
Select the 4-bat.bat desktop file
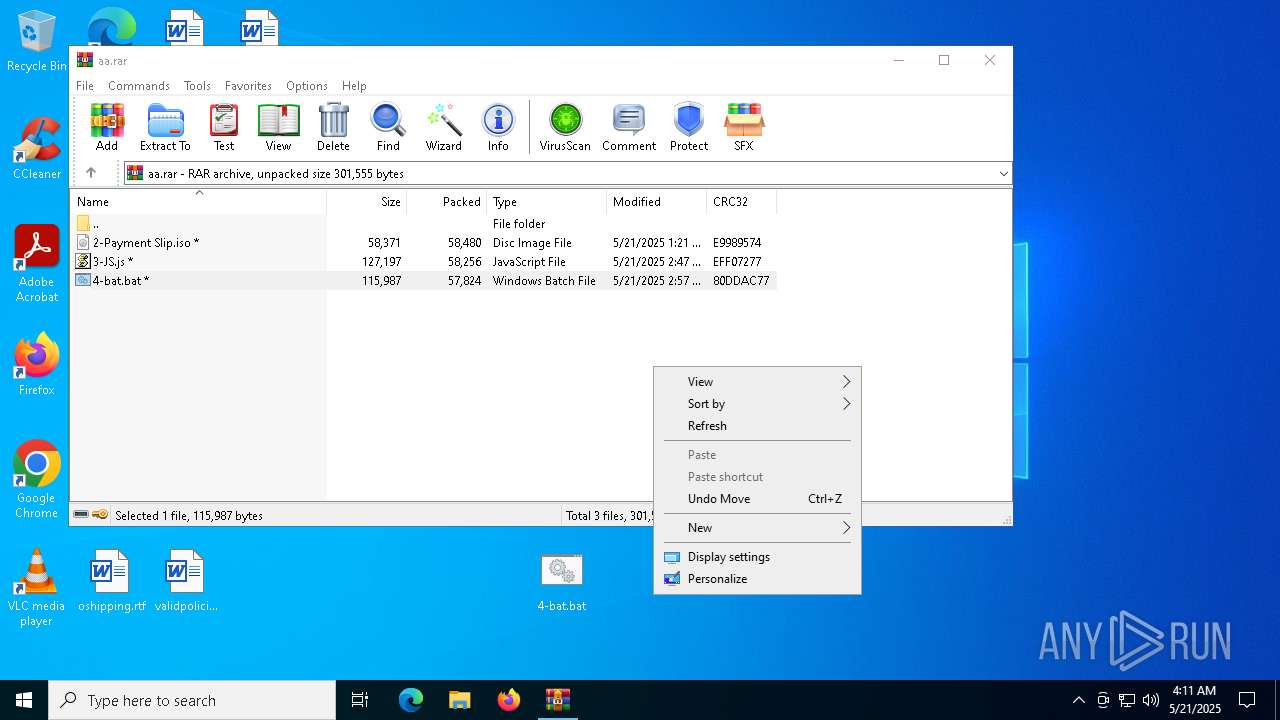pyautogui.click(x=562, y=582)
